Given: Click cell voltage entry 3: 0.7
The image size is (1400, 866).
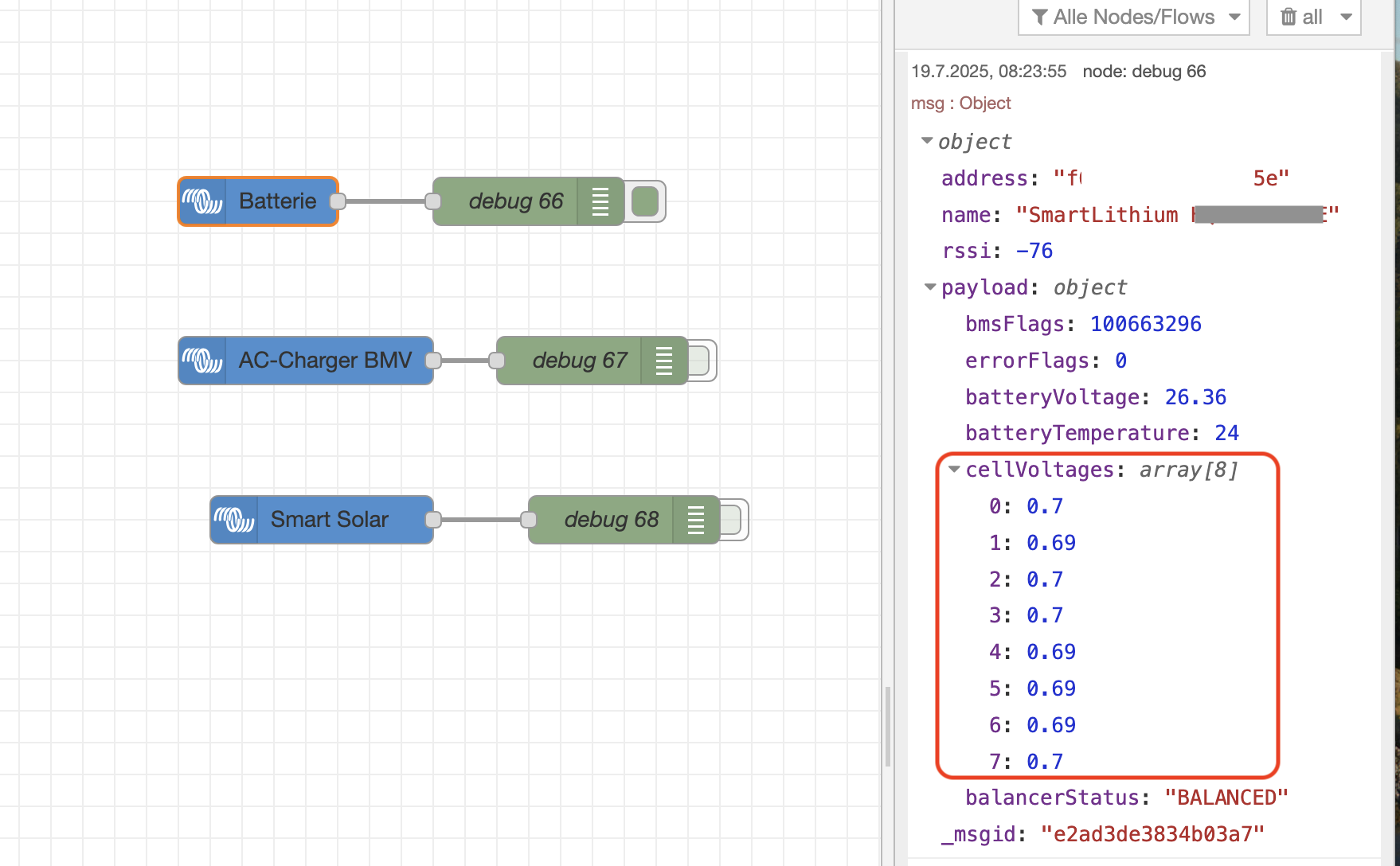Looking at the screenshot, I should 1026,615.
